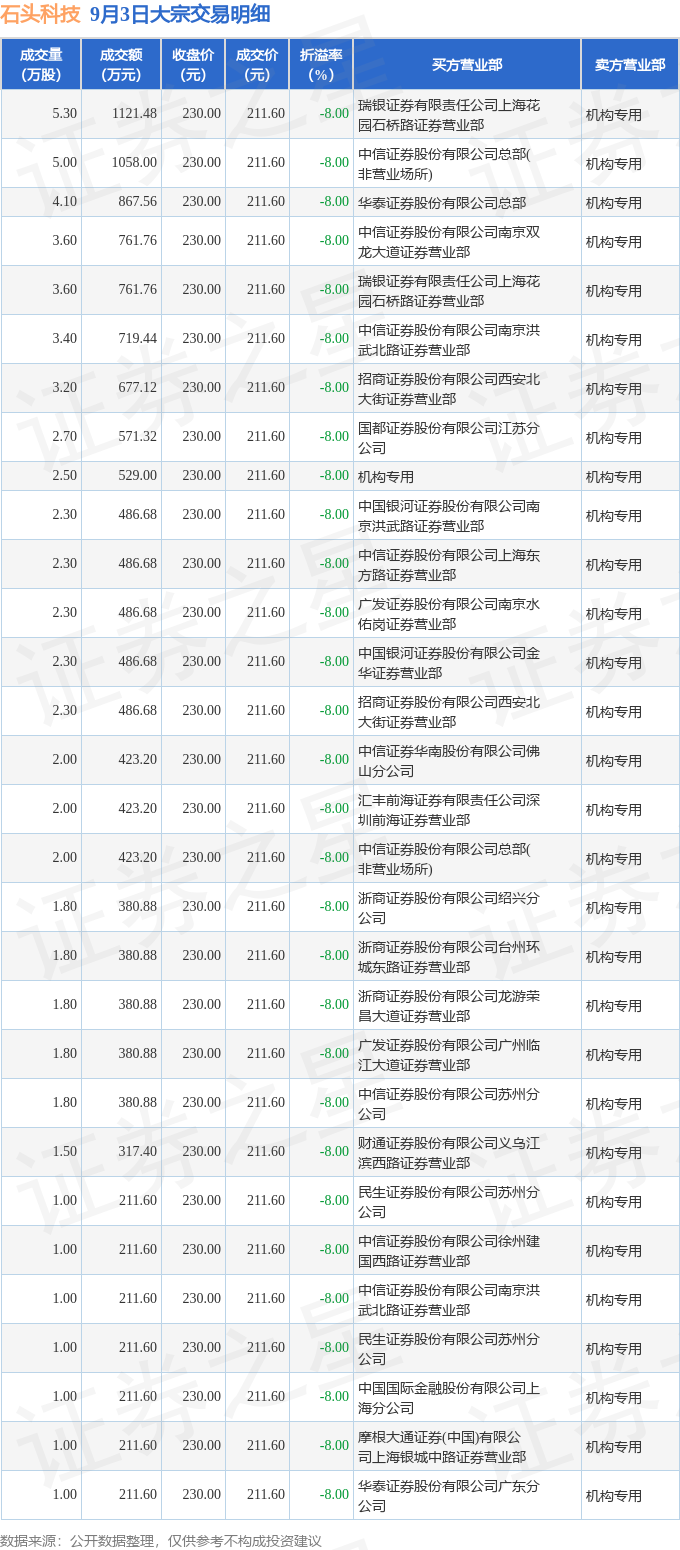Click the 折溢率(%) column header

tap(321, 65)
